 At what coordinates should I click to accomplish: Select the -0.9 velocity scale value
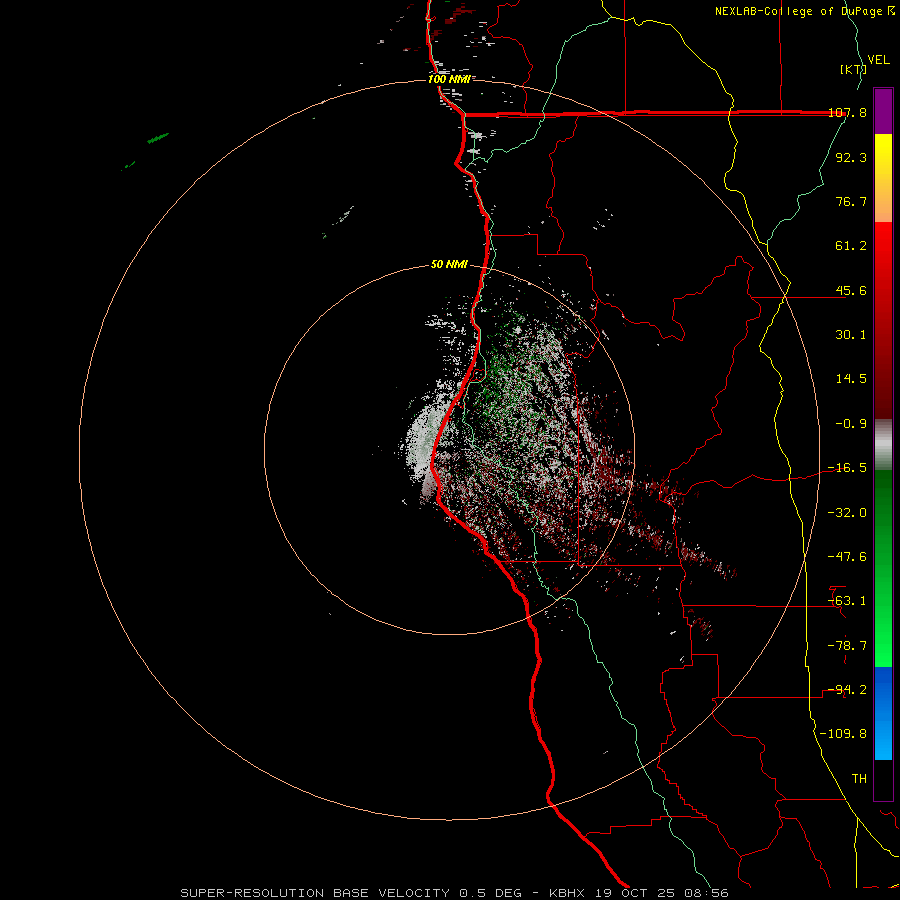coord(851,424)
